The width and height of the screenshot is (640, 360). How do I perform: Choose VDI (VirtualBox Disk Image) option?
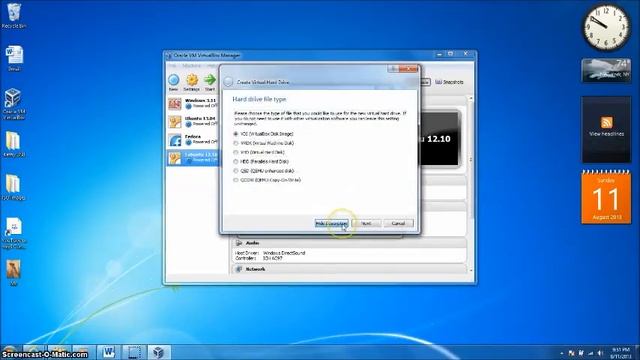pyautogui.click(x=264, y=134)
